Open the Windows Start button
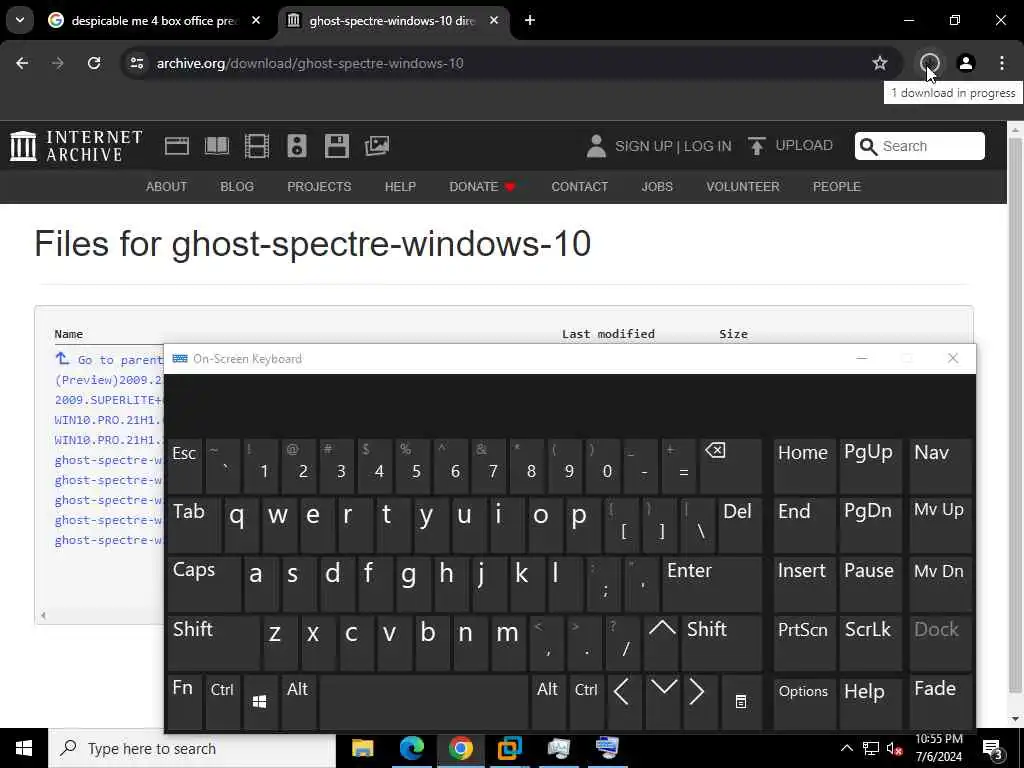 tap(24, 748)
